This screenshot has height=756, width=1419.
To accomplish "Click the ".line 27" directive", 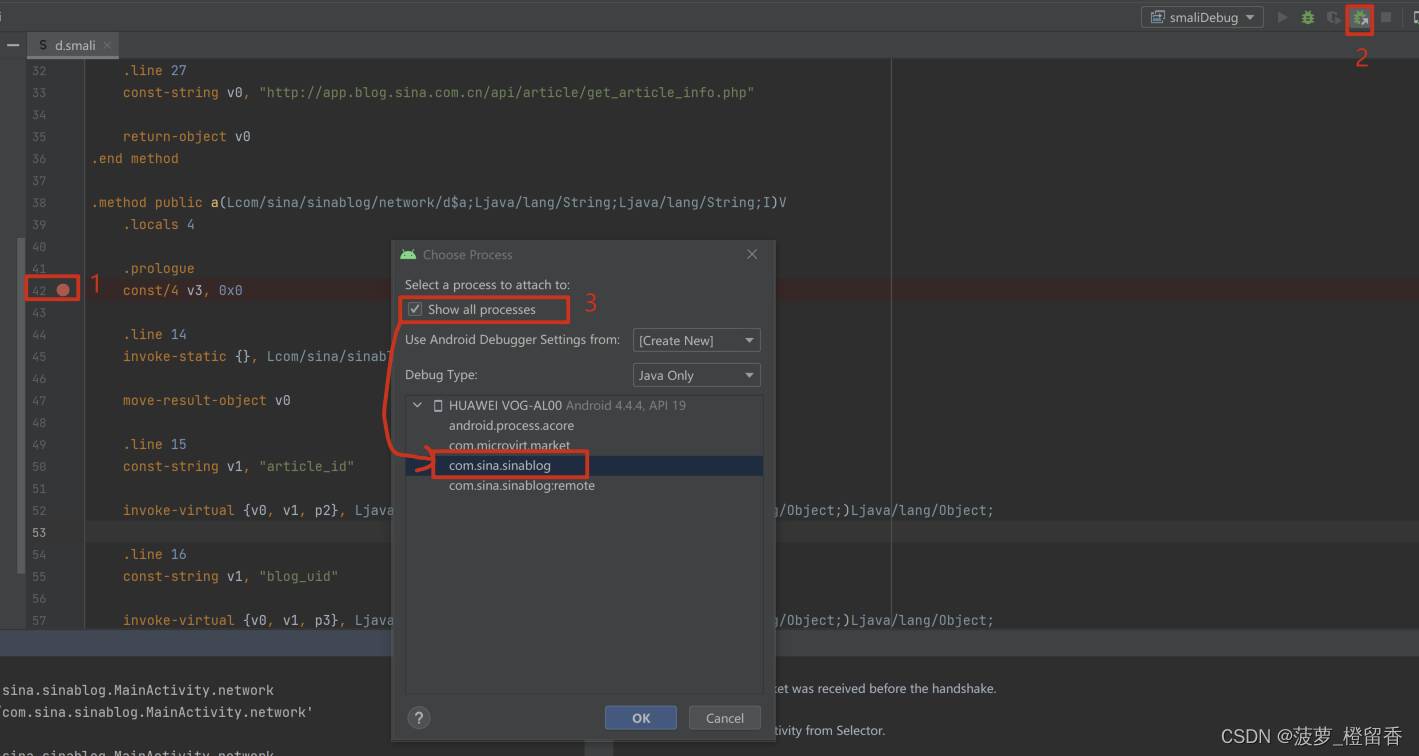I will click(x=154, y=70).
